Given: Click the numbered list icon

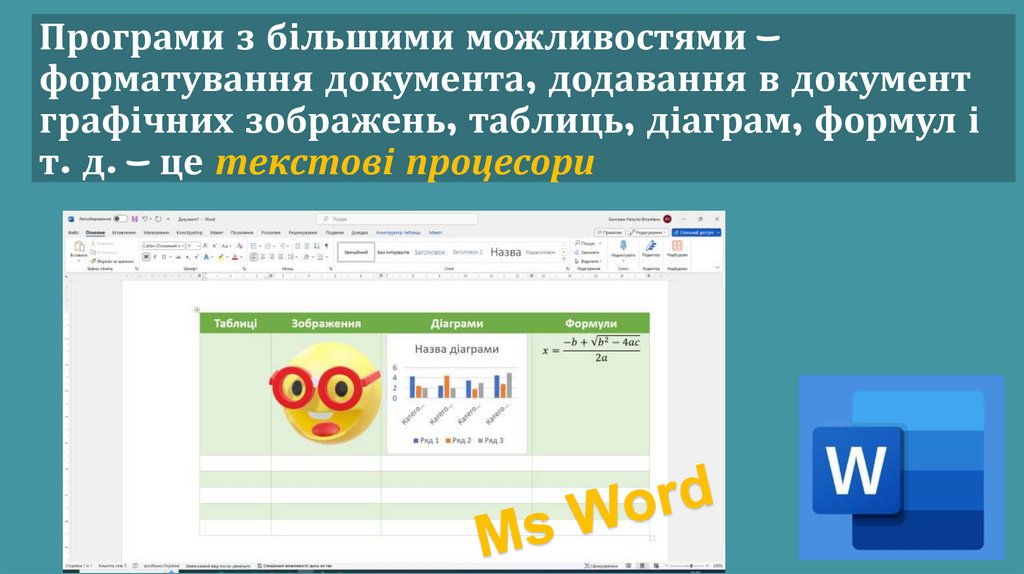Looking at the screenshot, I should pos(267,246).
